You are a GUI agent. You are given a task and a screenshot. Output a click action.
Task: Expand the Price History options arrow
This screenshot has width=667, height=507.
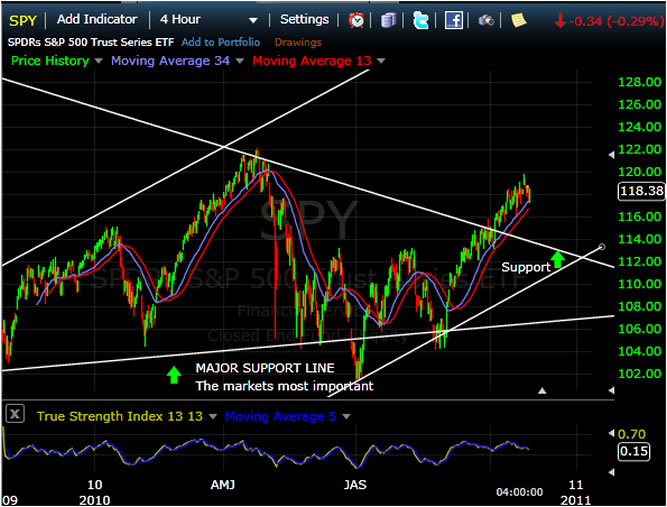pos(98,61)
